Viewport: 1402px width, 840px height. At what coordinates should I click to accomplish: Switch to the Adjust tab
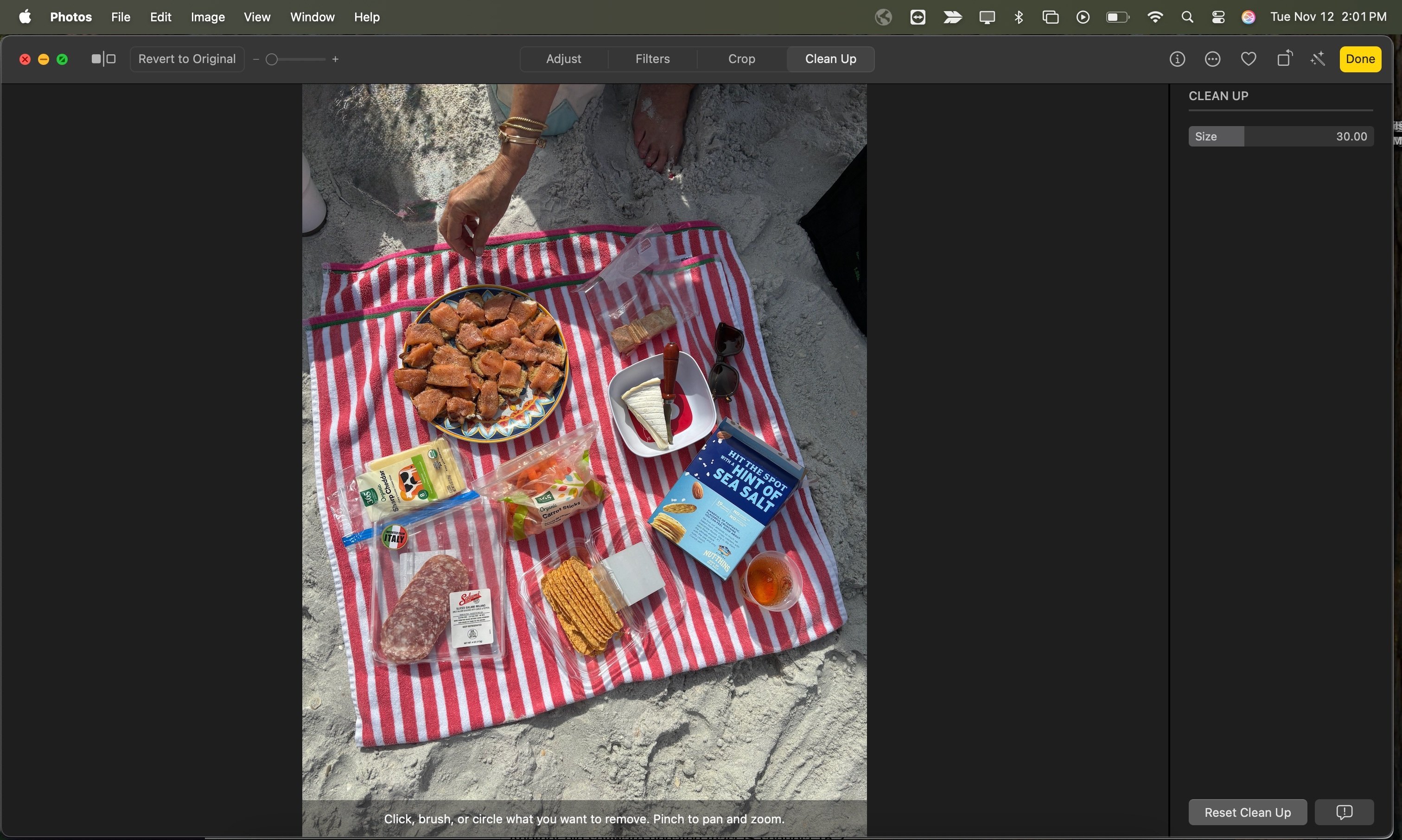(x=563, y=59)
